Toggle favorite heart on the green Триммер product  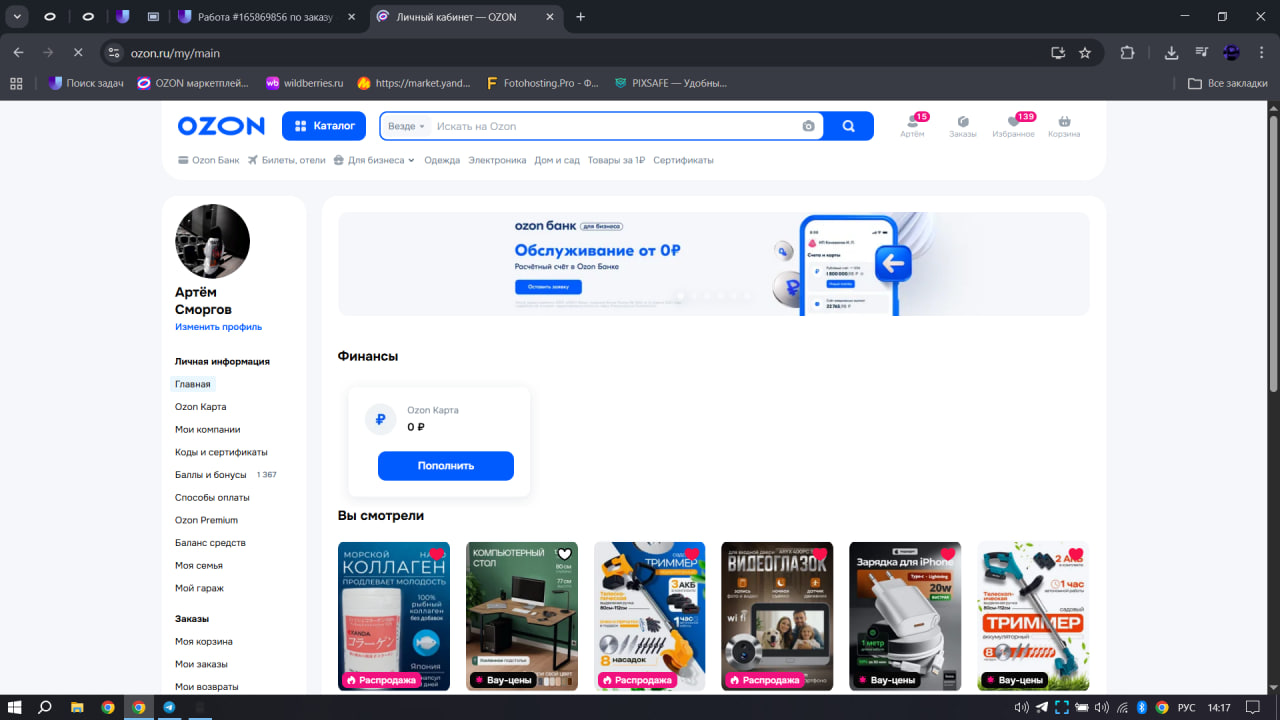[x=1076, y=554]
